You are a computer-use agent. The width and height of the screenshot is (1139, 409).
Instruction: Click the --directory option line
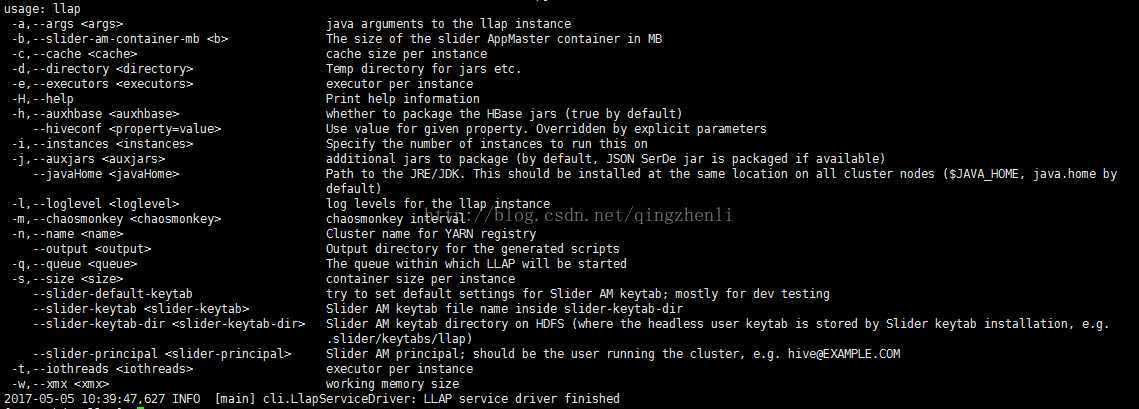point(102,69)
